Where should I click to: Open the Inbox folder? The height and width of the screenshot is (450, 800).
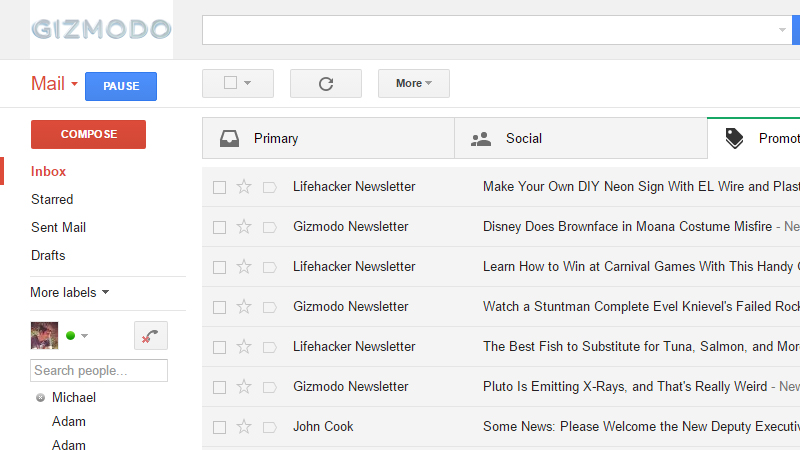pos(48,171)
